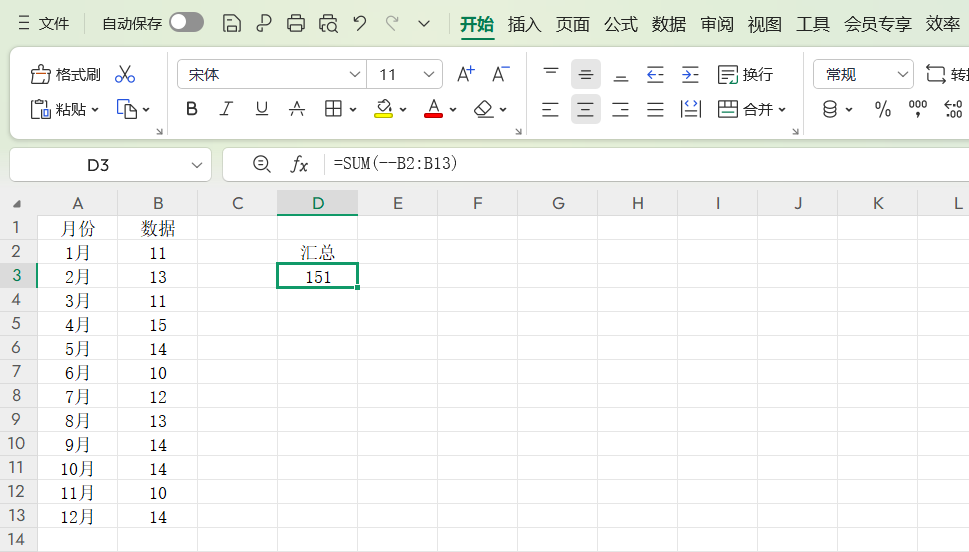969x552 pixels.
Task: Click the fx insert function icon
Action: (299, 164)
